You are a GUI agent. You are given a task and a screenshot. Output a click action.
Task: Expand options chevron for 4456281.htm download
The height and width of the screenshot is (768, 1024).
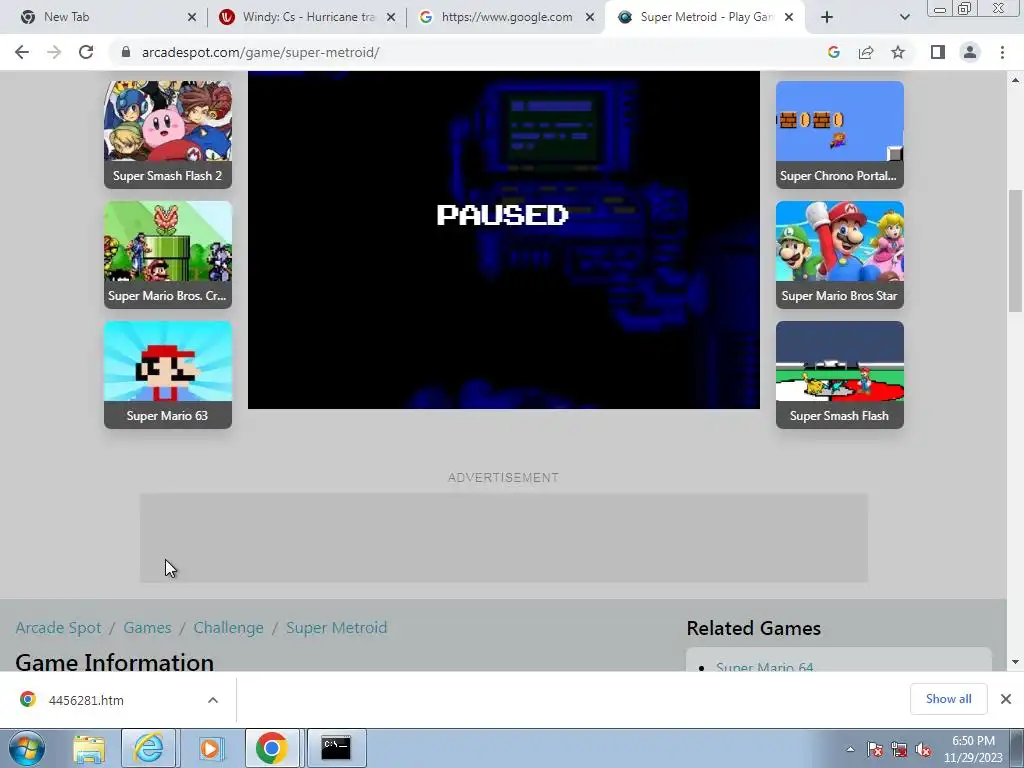213,700
